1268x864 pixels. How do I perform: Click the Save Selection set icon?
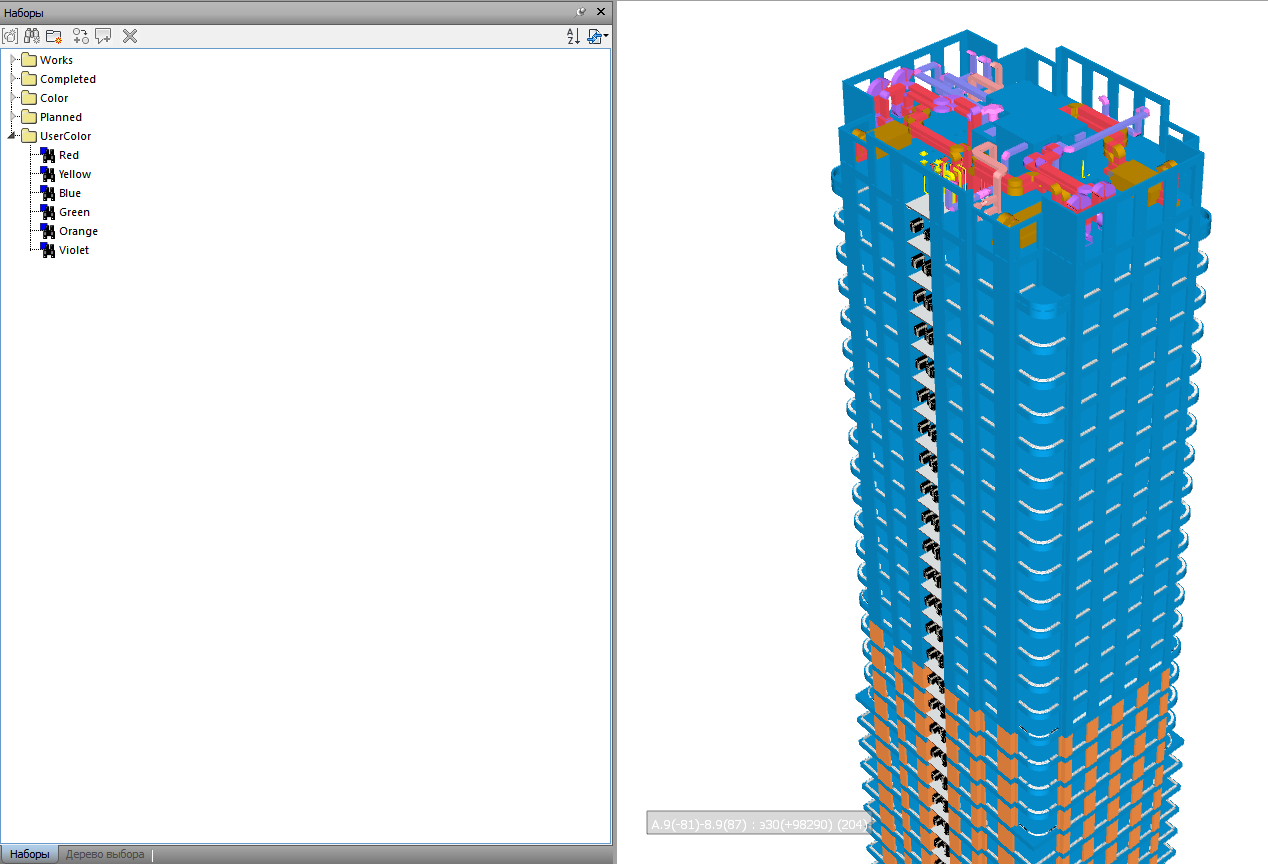tap(10, 36)
